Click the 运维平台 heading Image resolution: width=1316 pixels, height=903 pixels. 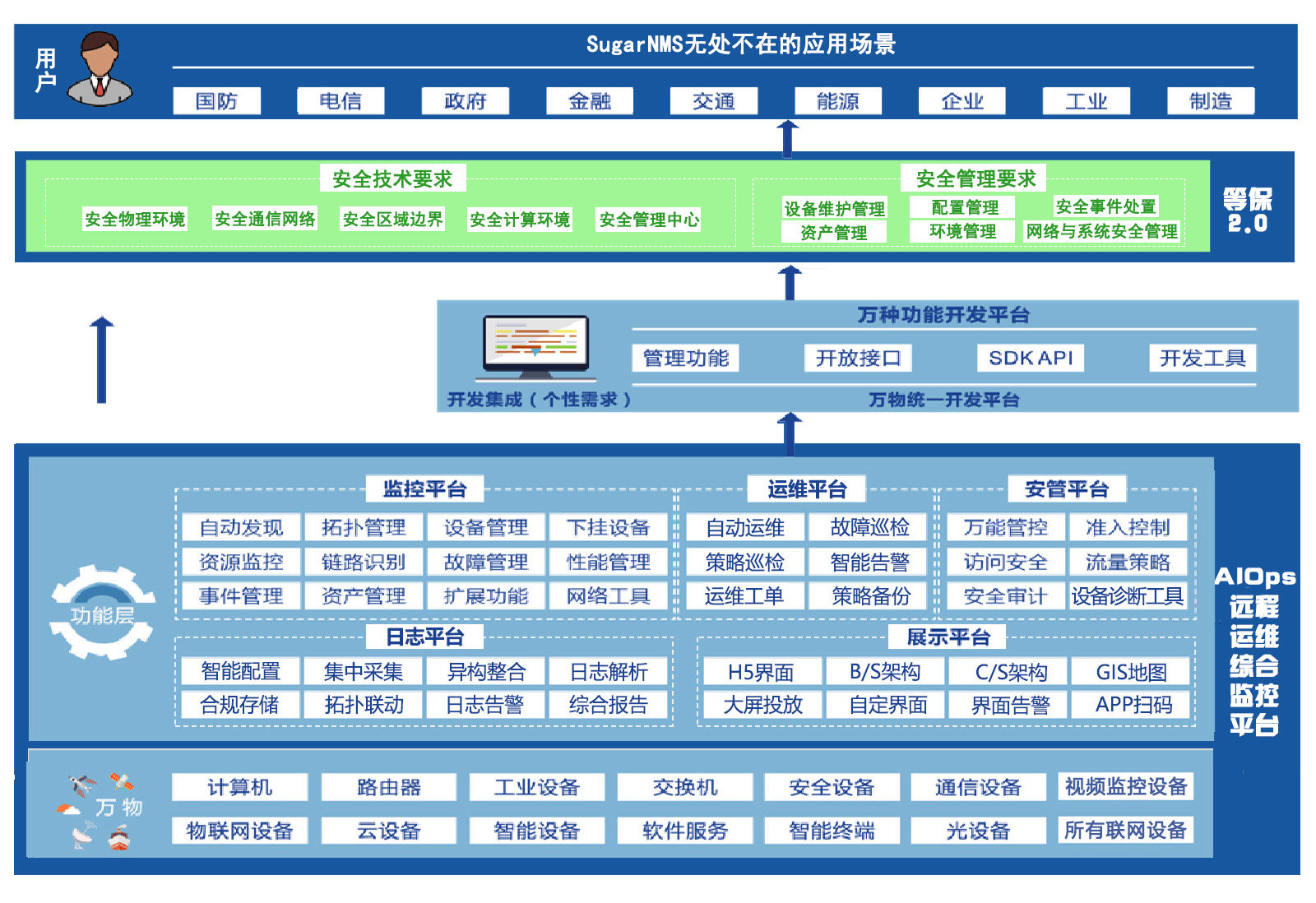tap(807, 489)
